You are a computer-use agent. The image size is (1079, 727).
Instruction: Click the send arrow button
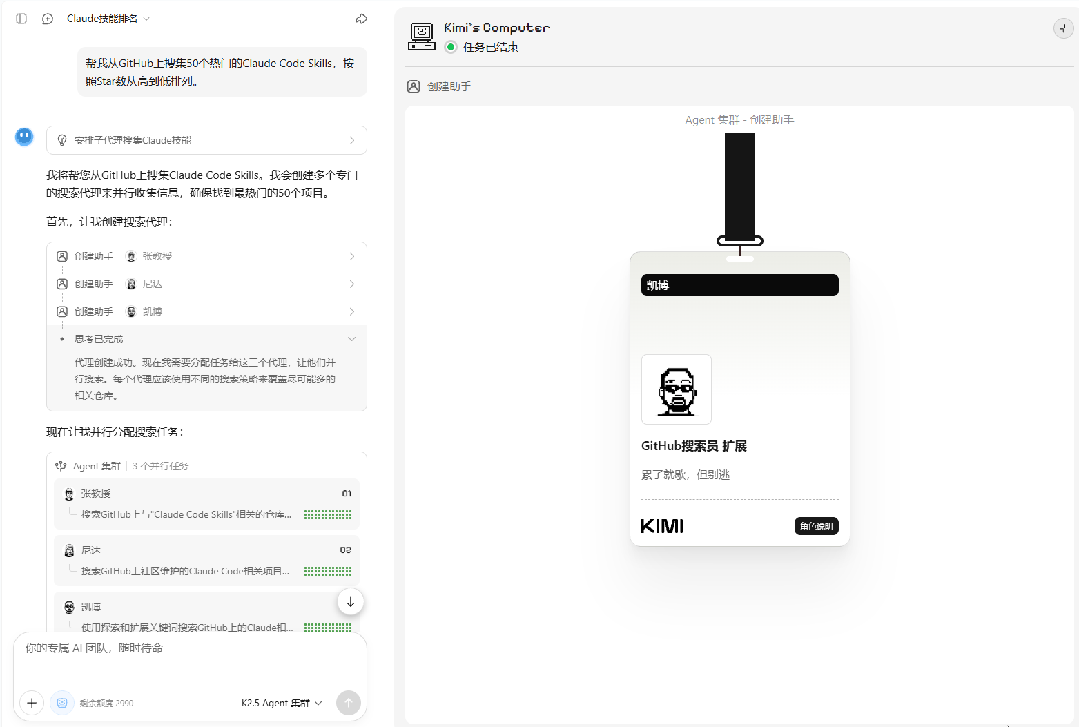[348, 703]
